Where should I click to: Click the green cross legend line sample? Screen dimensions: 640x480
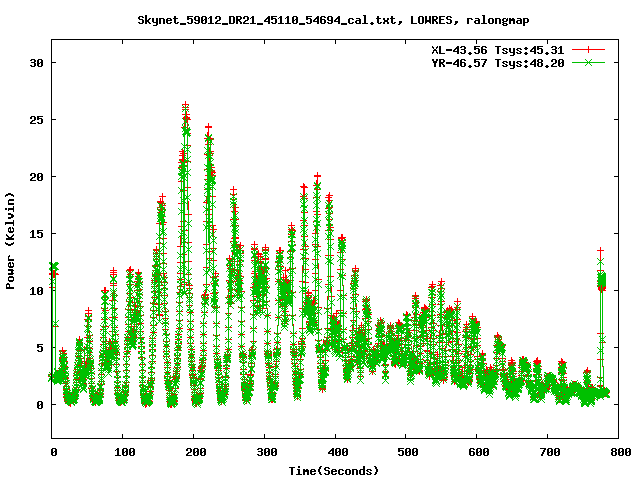[588, 62]
